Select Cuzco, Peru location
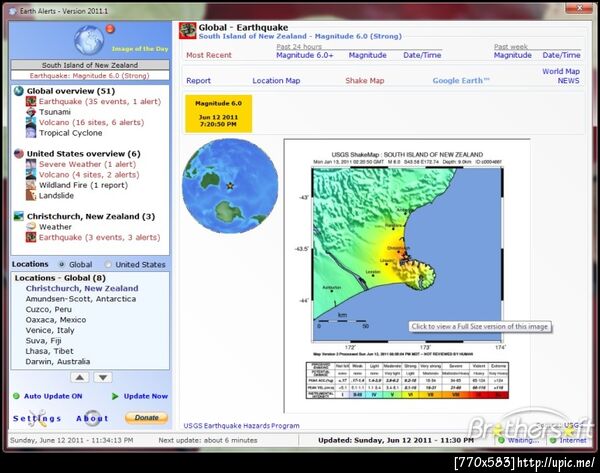The height and width of the screenshot is (473, 600). click(49, 309)
